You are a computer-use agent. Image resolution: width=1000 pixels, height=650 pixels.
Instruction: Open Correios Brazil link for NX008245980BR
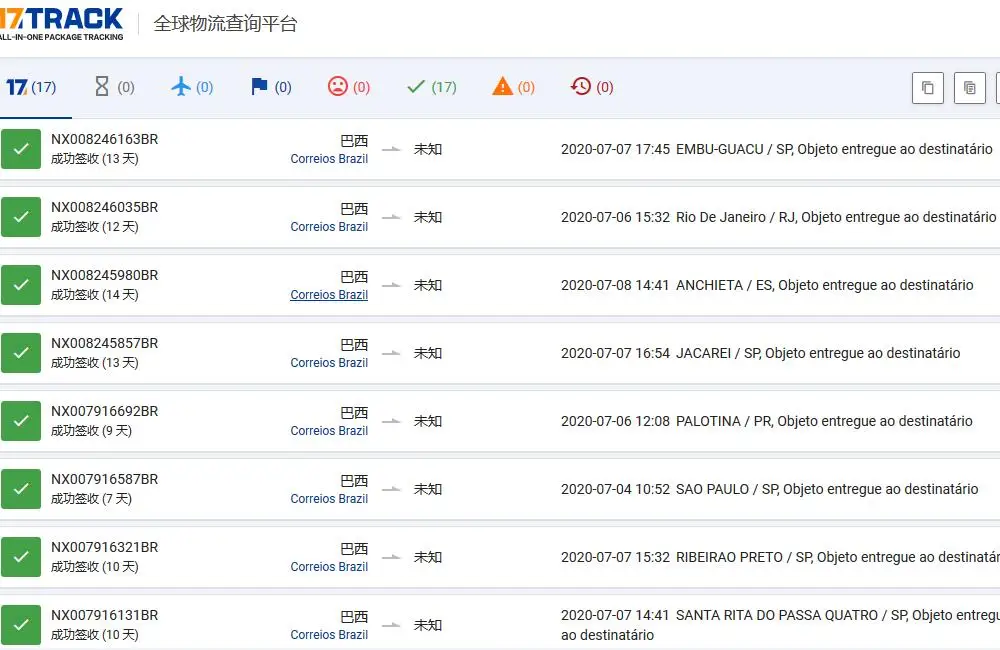[329, 295]
